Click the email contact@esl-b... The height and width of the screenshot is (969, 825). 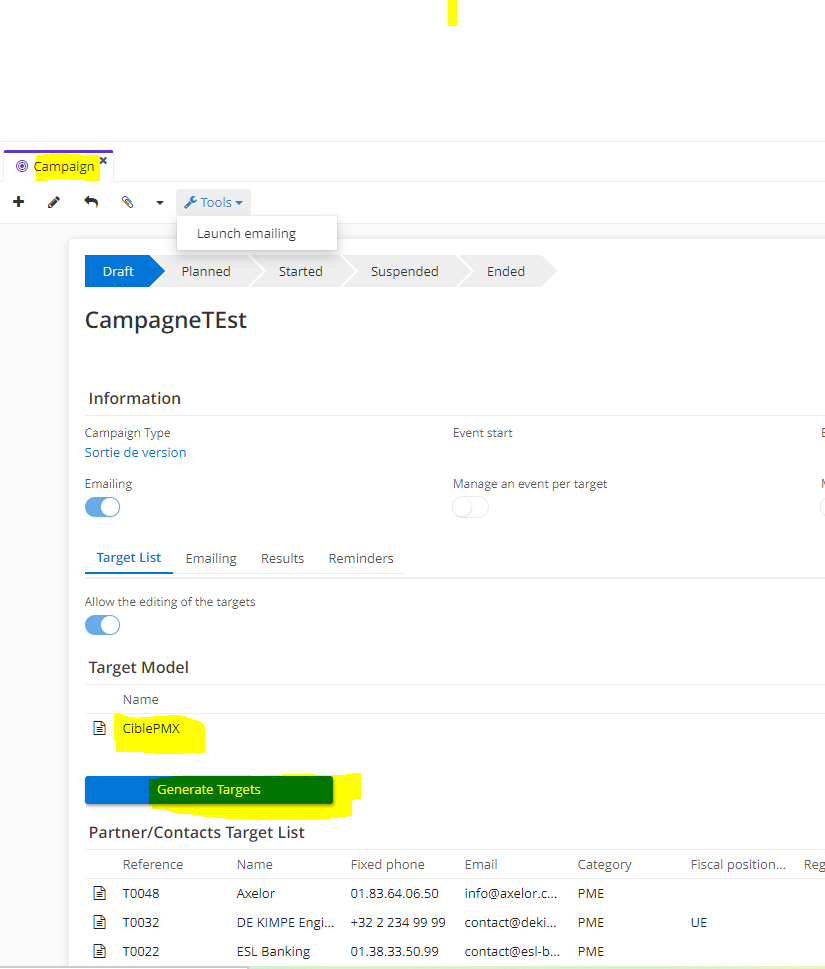coord(512,952)
